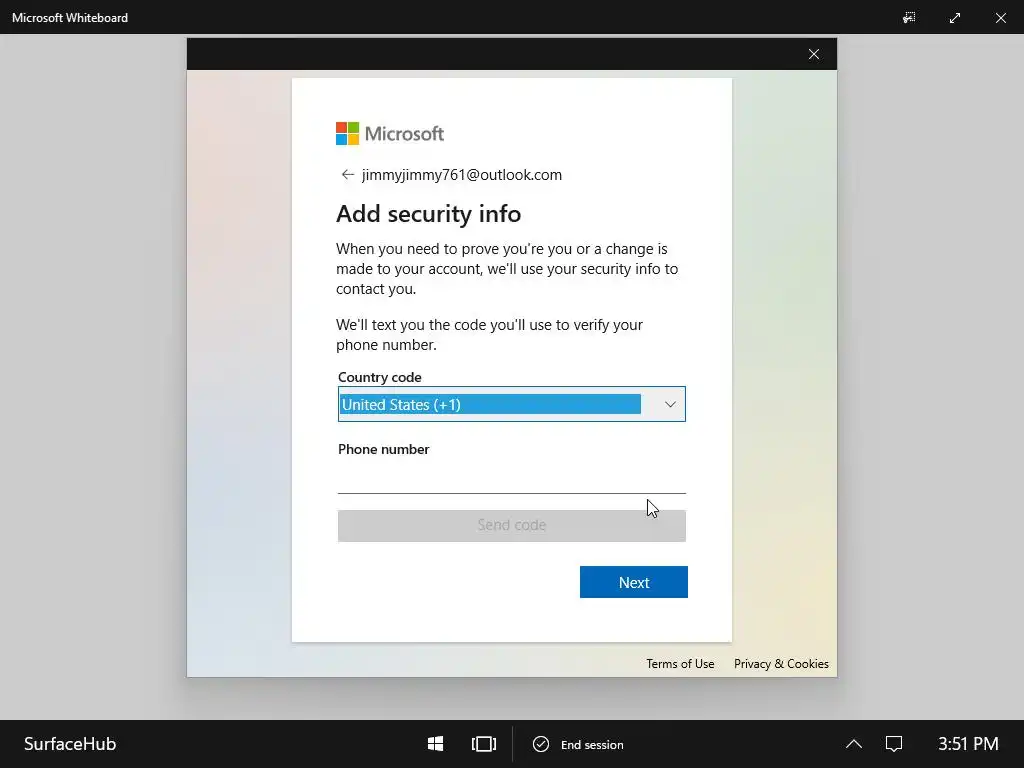Open Task View on the taskbar

tap(484, 744)
